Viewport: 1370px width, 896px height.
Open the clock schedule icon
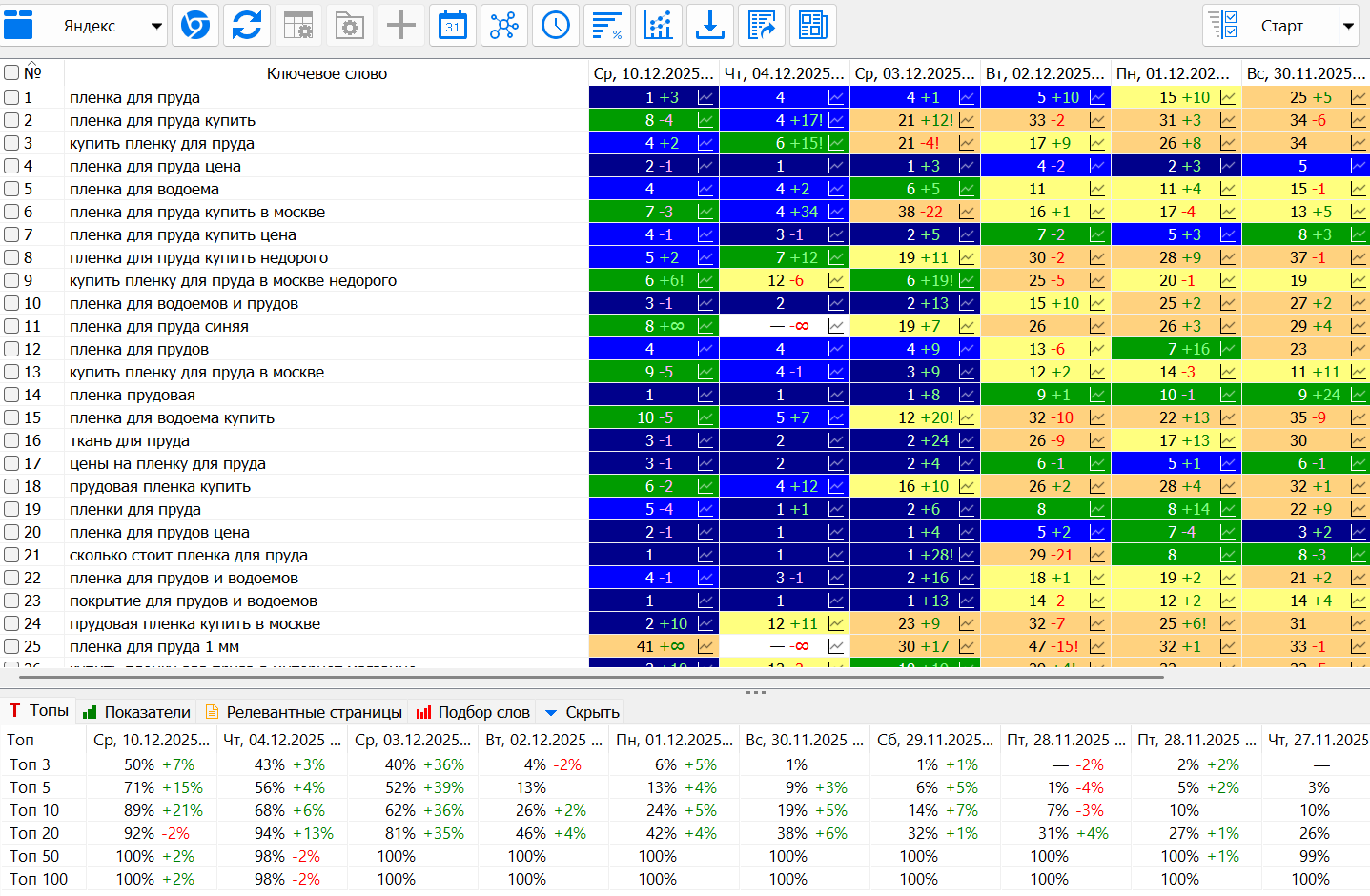click(x=556, y=25)
